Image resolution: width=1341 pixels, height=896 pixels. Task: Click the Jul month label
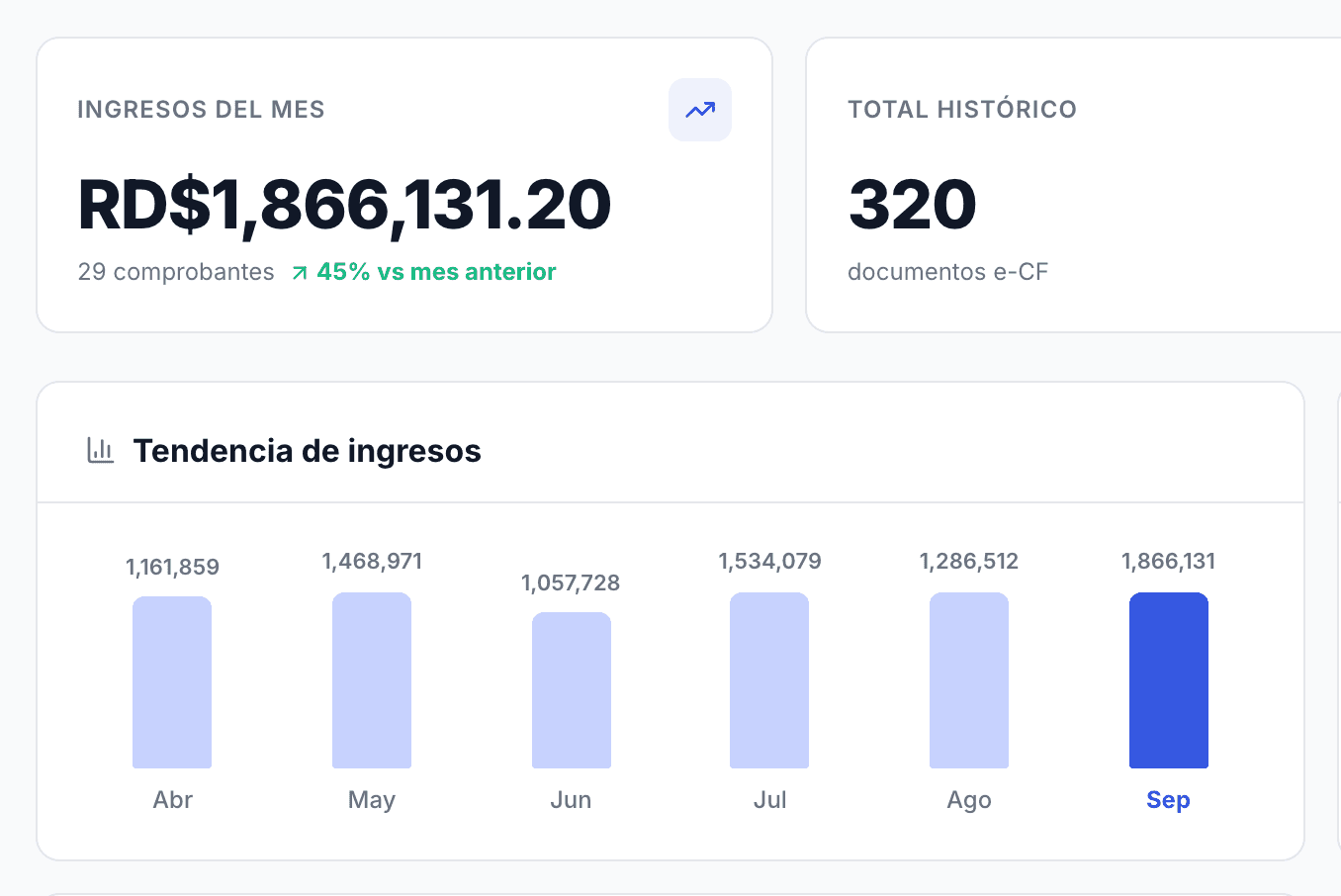(x=770, y=800)
